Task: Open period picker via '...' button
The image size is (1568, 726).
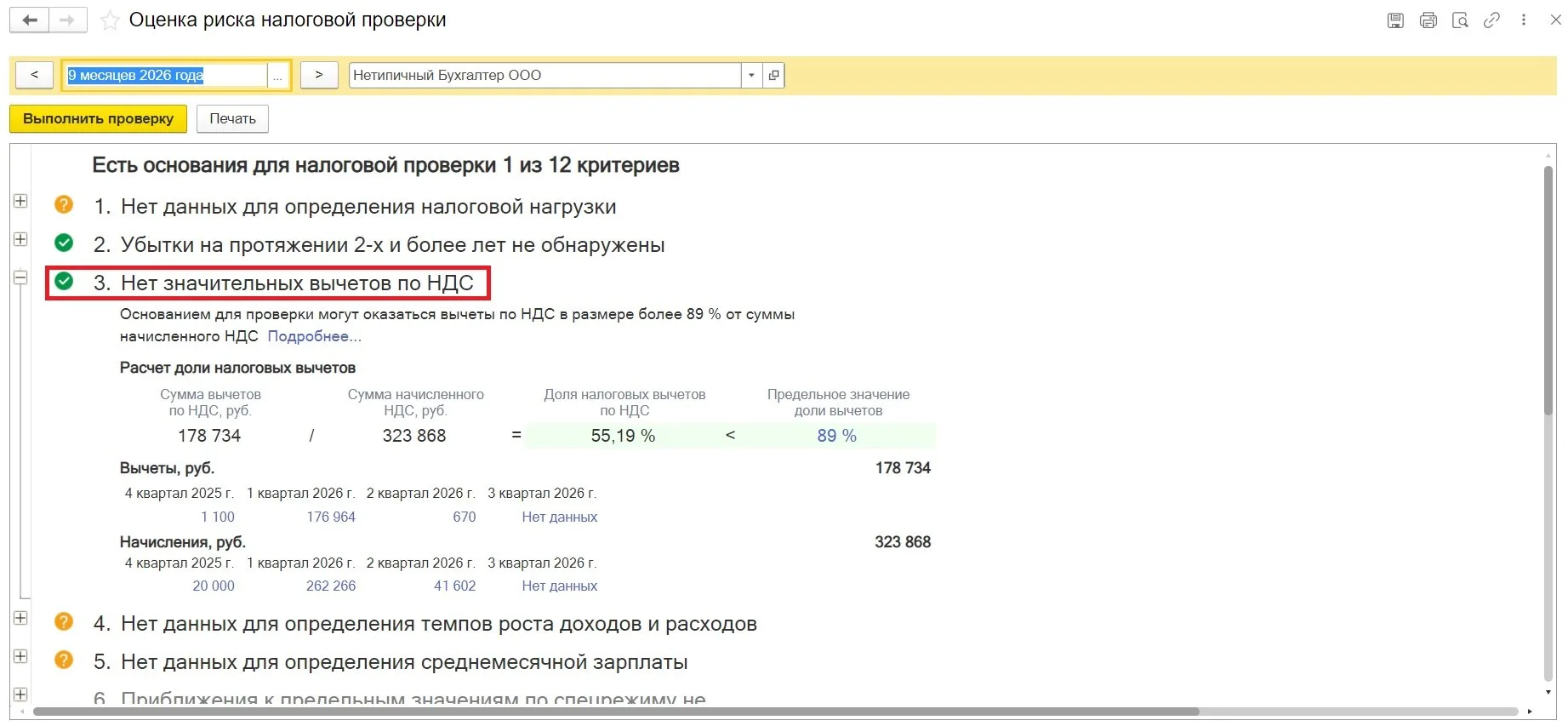Action: click(277, 76)
